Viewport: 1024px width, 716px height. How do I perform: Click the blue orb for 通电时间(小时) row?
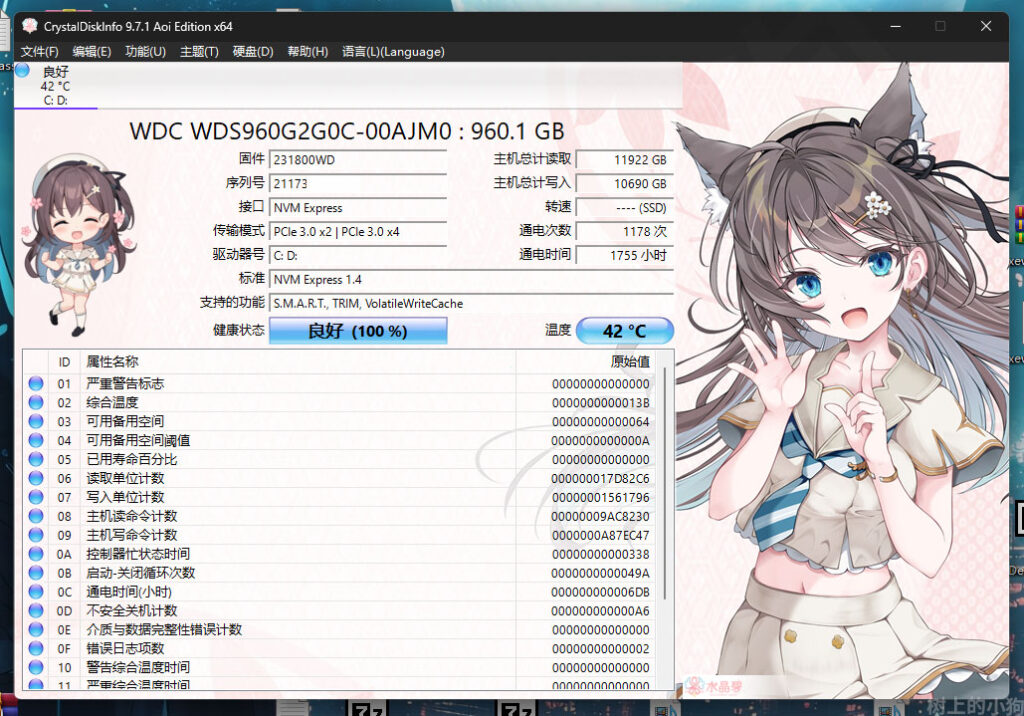pyautogui.click(x=36, y=592)
